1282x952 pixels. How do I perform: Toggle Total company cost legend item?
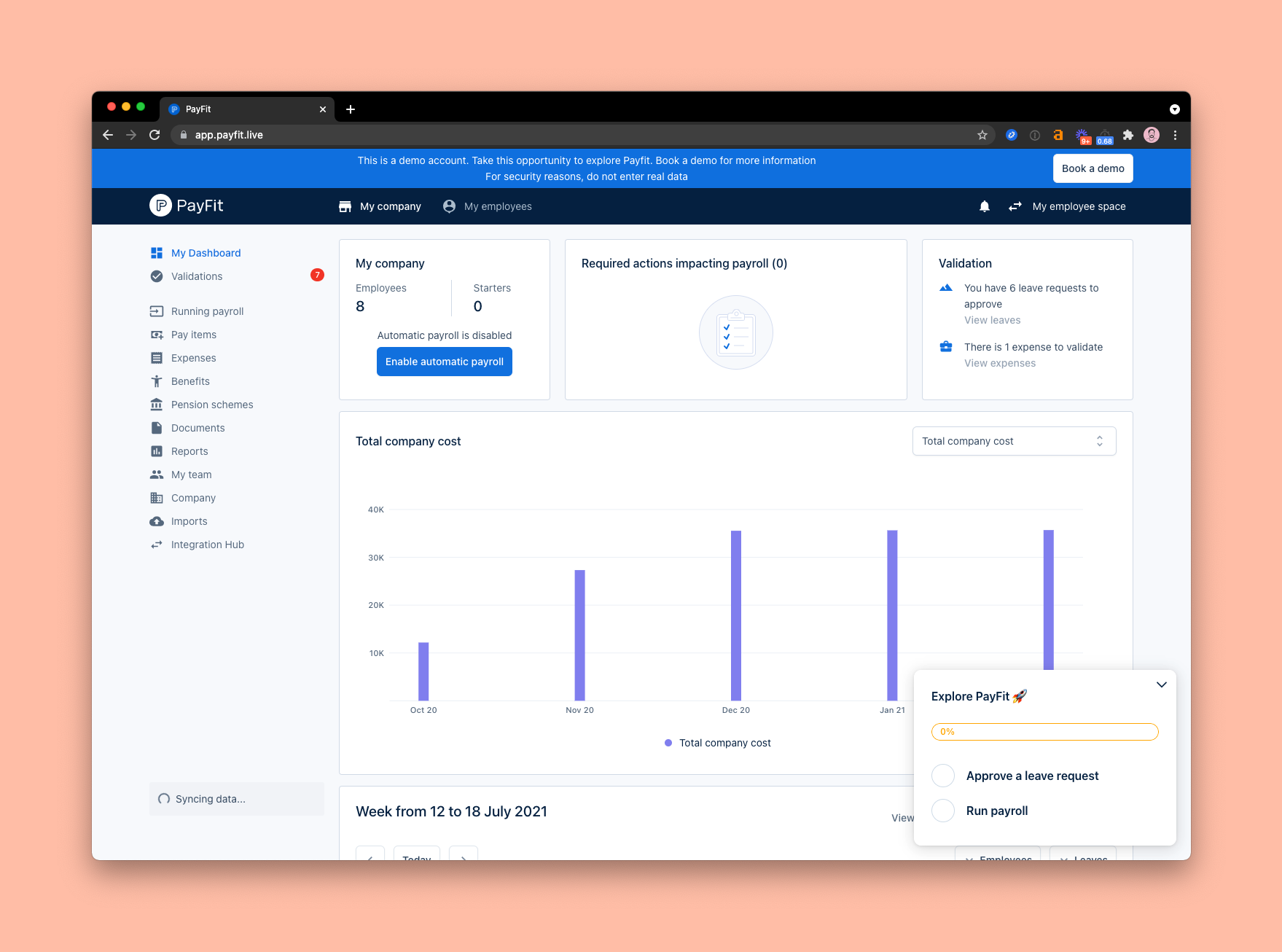tap(718, 743)
